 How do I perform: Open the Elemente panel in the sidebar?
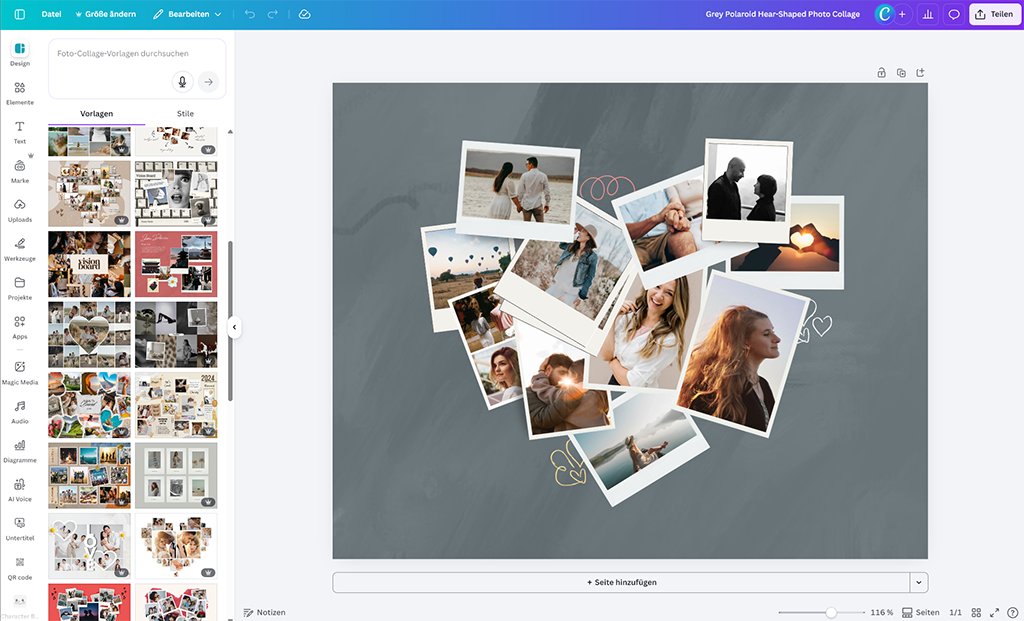click(19, 90)
